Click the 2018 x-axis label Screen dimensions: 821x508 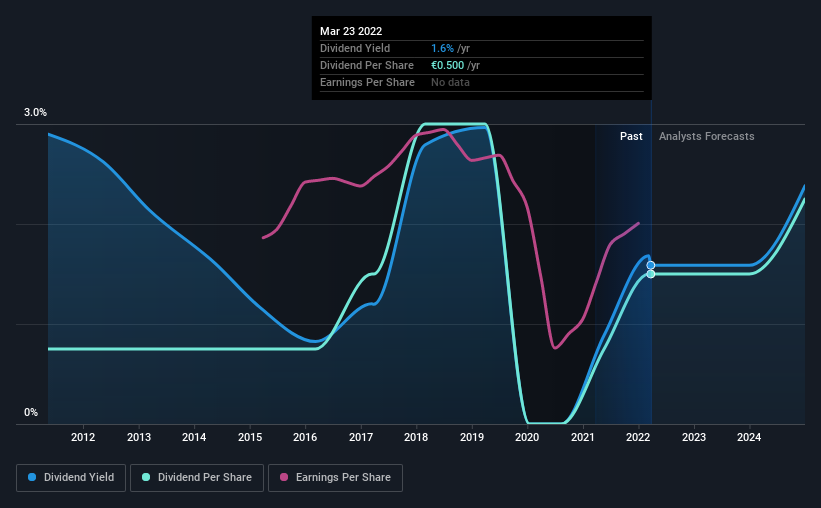point(416,437)
